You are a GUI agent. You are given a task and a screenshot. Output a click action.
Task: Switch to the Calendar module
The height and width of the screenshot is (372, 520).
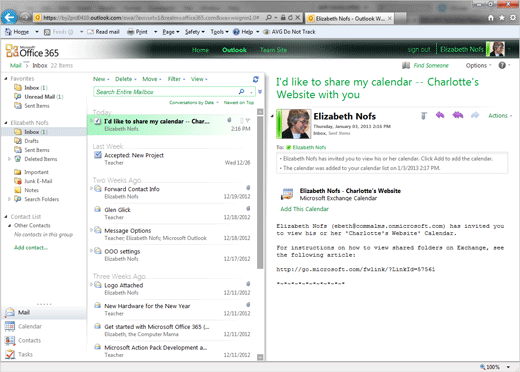coord(30,326)
